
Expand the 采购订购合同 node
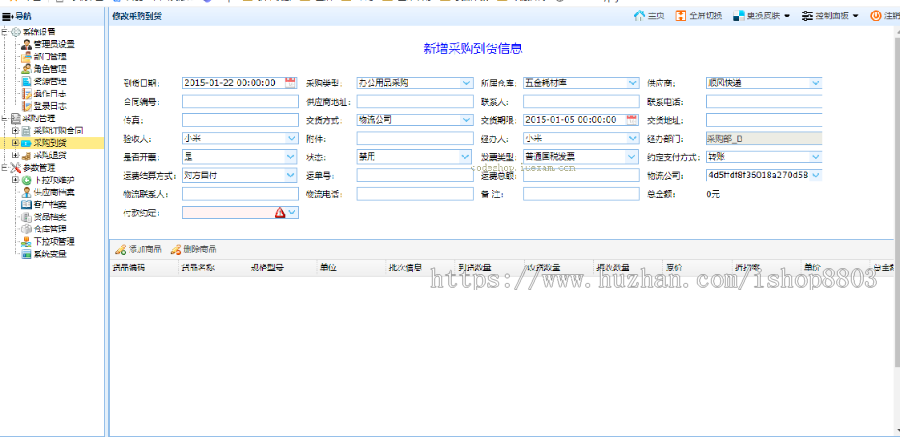point(15,131)
